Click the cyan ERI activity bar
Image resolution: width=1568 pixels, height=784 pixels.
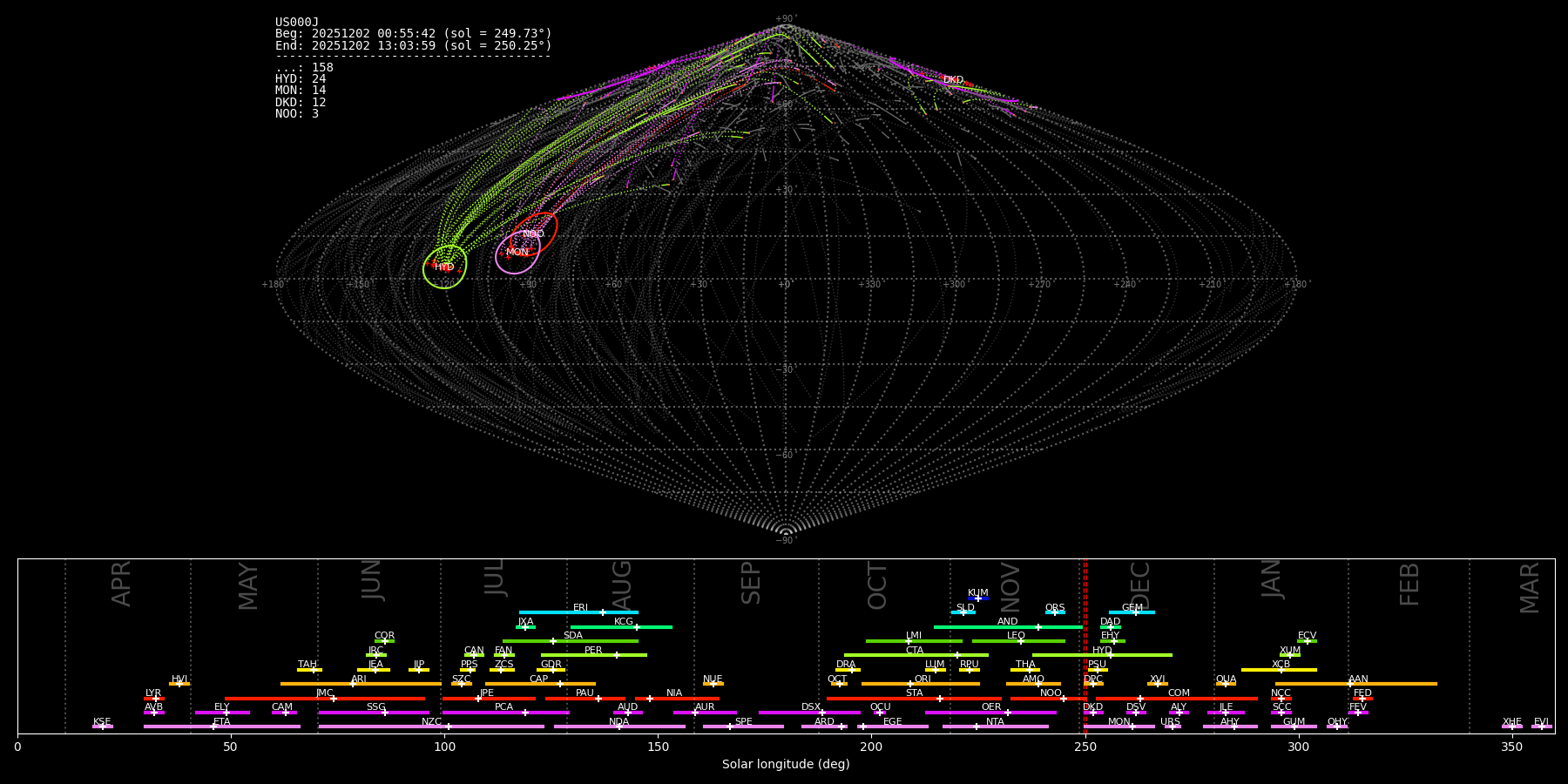[578, 612]
